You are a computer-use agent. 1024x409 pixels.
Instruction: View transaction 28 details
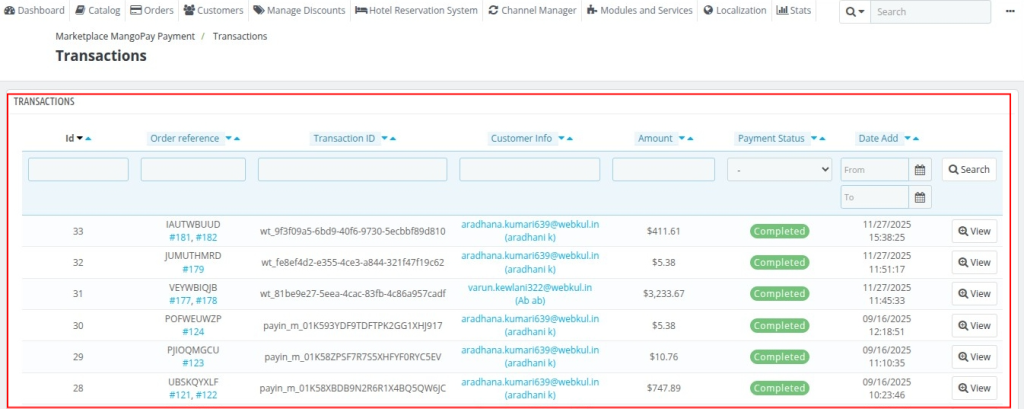974,388
